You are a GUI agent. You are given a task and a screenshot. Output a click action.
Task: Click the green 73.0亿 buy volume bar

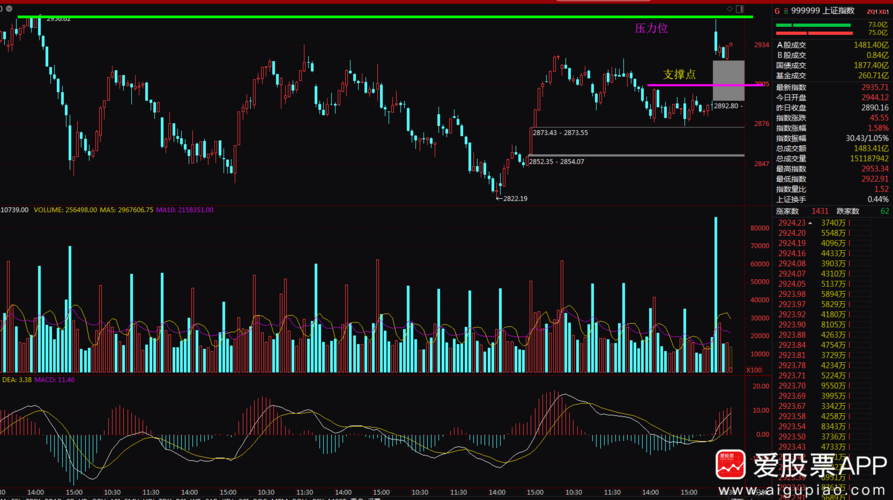820,25
